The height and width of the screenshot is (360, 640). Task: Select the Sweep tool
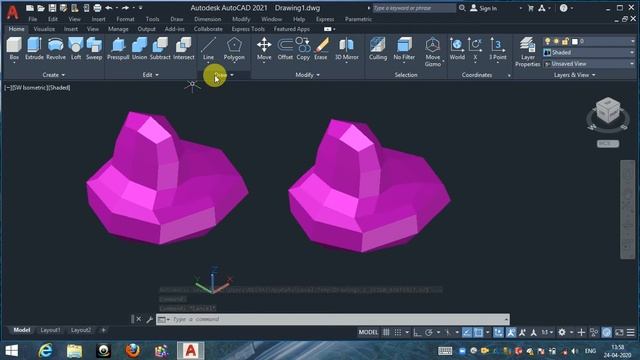pos(94,48)
